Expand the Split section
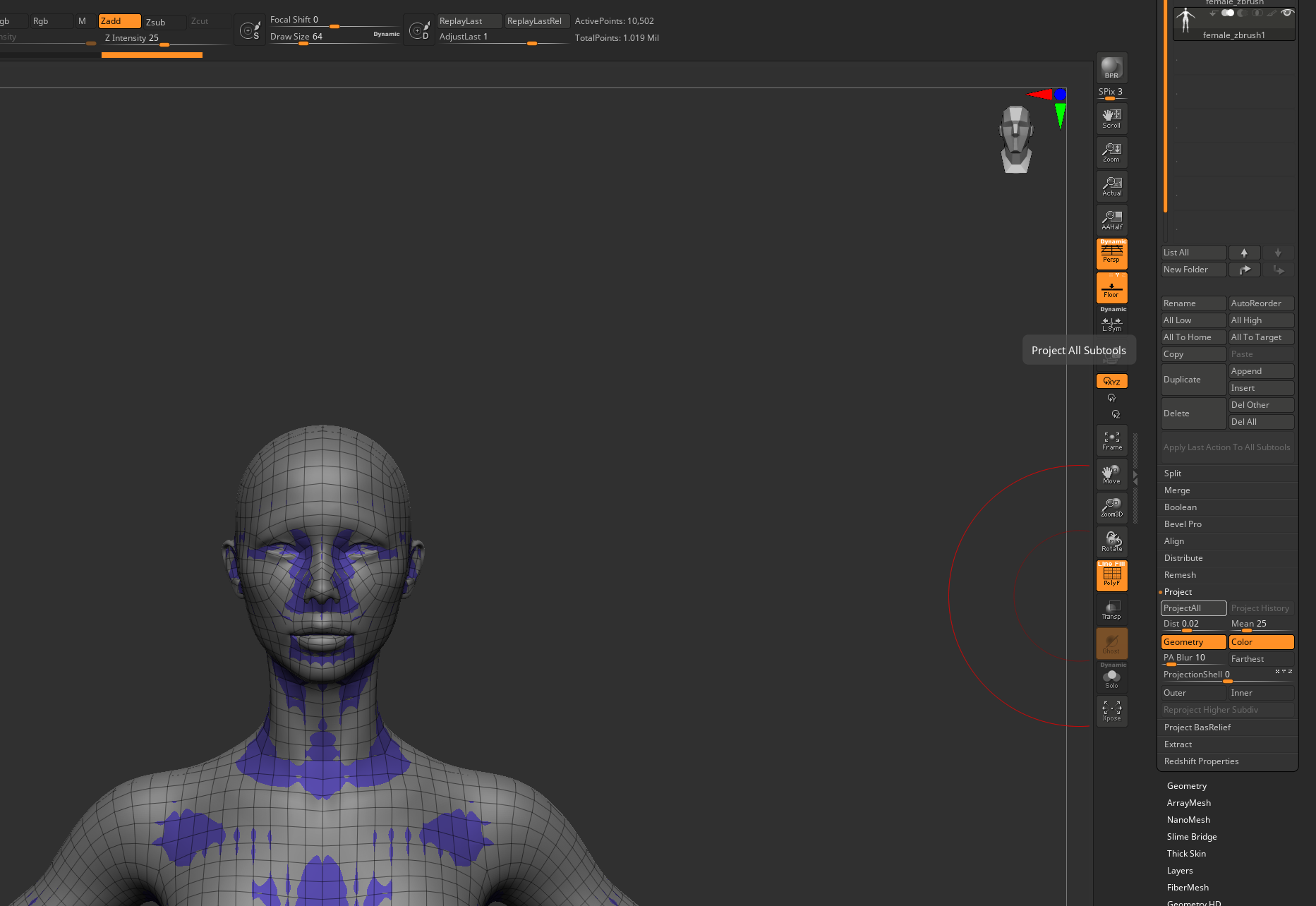The image size is (1316, 906). (1173, 473)
